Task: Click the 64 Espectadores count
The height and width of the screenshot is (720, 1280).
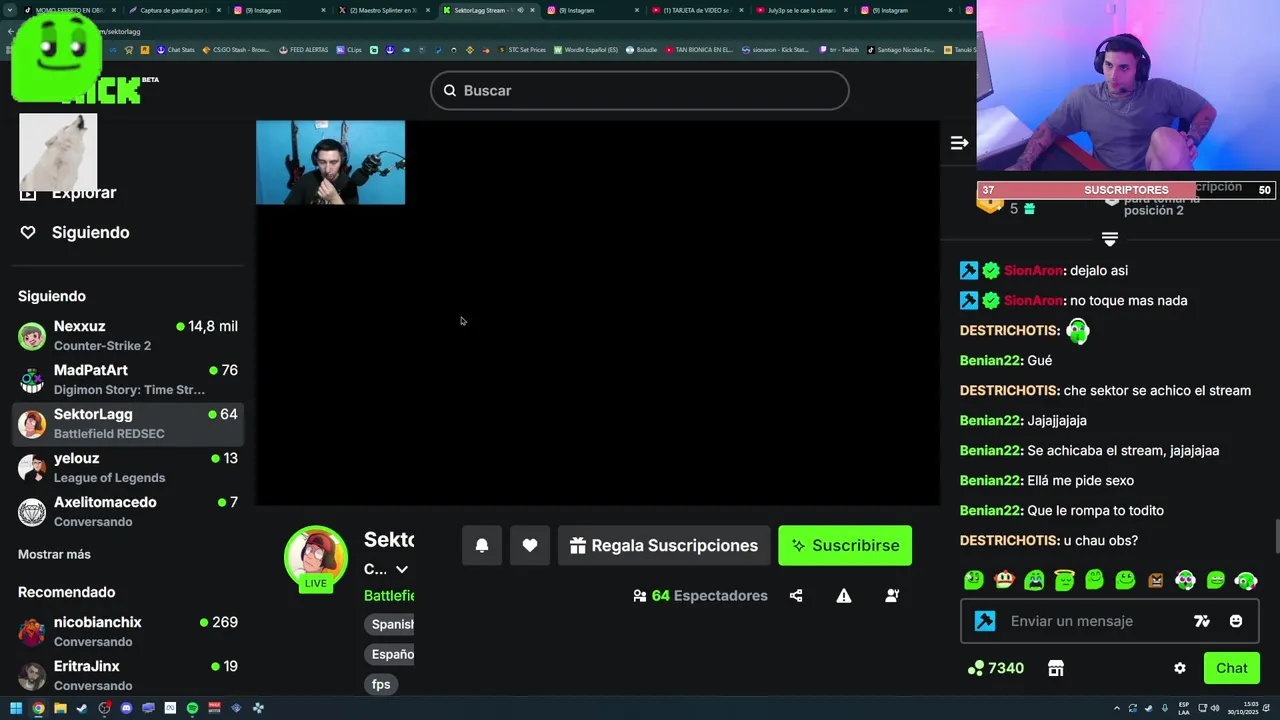Action: coord(701,595)
